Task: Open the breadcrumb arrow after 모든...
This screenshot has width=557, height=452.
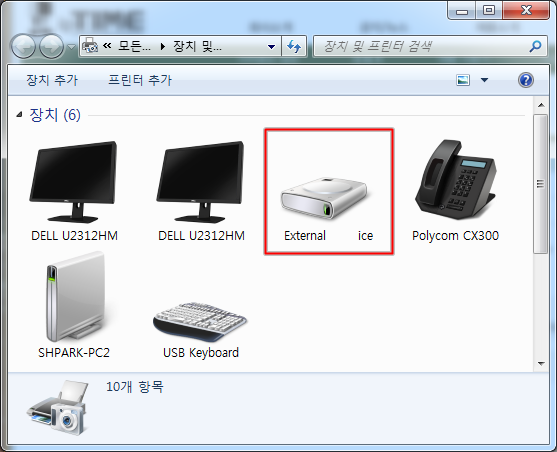Action: click(x=162, y=47)
